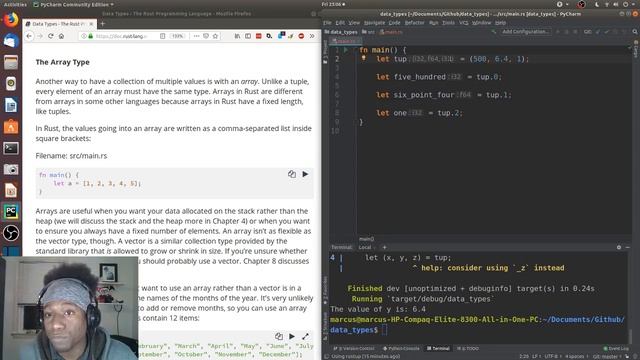Open PyCharm View menu
Image resolution: width=640 pixels, height=360 pixels.
(354, 23)
